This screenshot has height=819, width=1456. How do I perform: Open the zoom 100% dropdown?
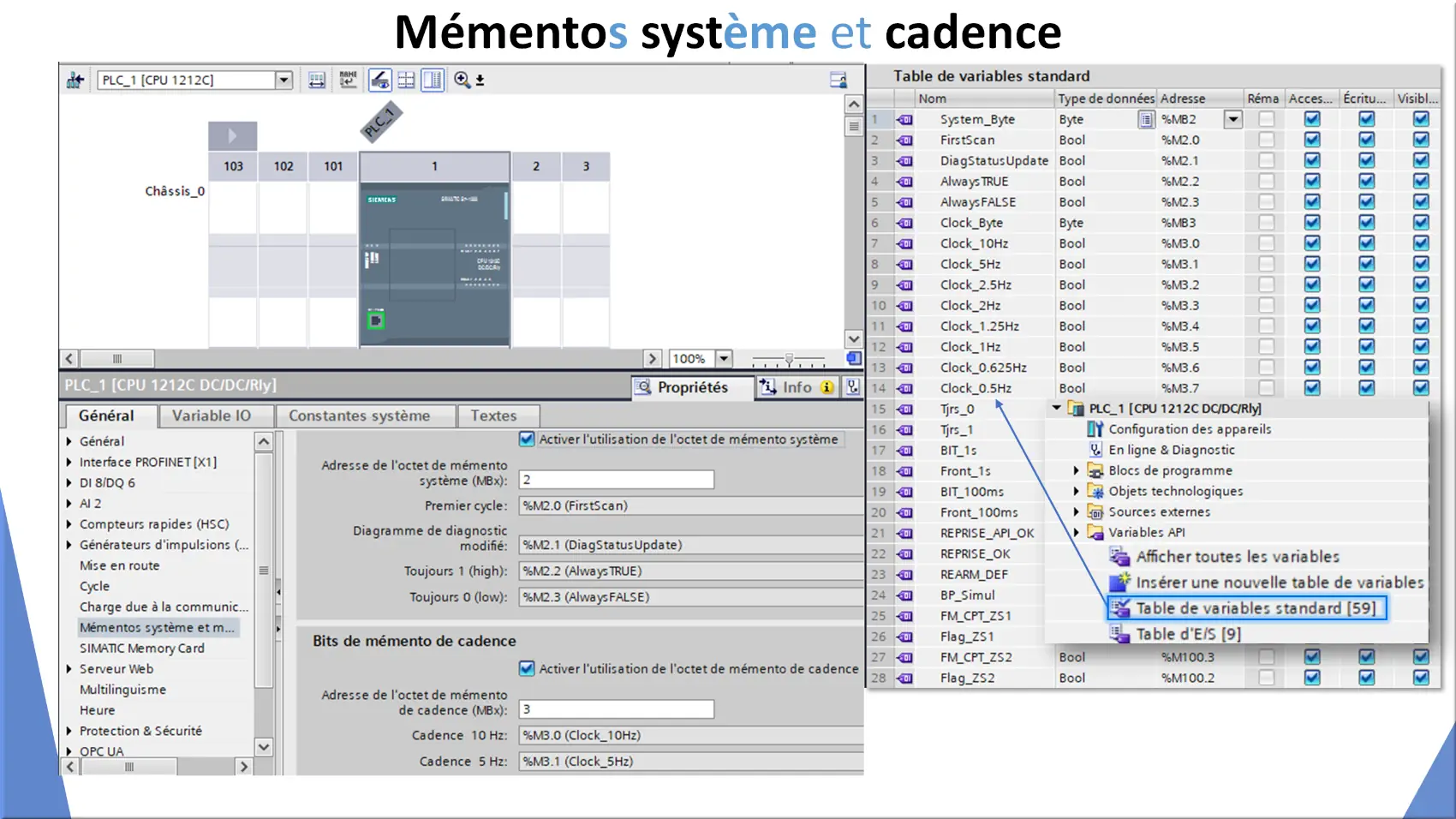[724, 358]
